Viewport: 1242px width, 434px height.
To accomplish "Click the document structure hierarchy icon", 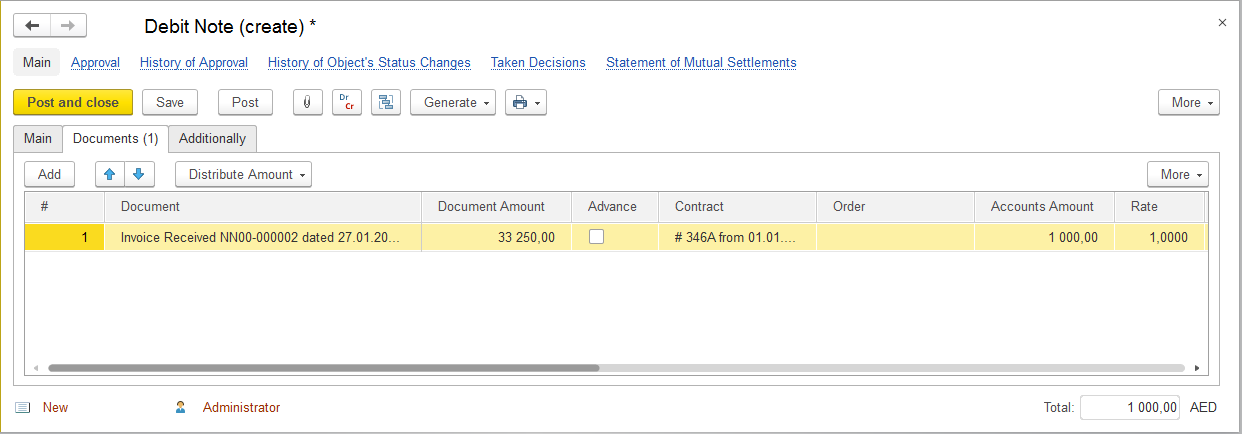I will [385, 102].
